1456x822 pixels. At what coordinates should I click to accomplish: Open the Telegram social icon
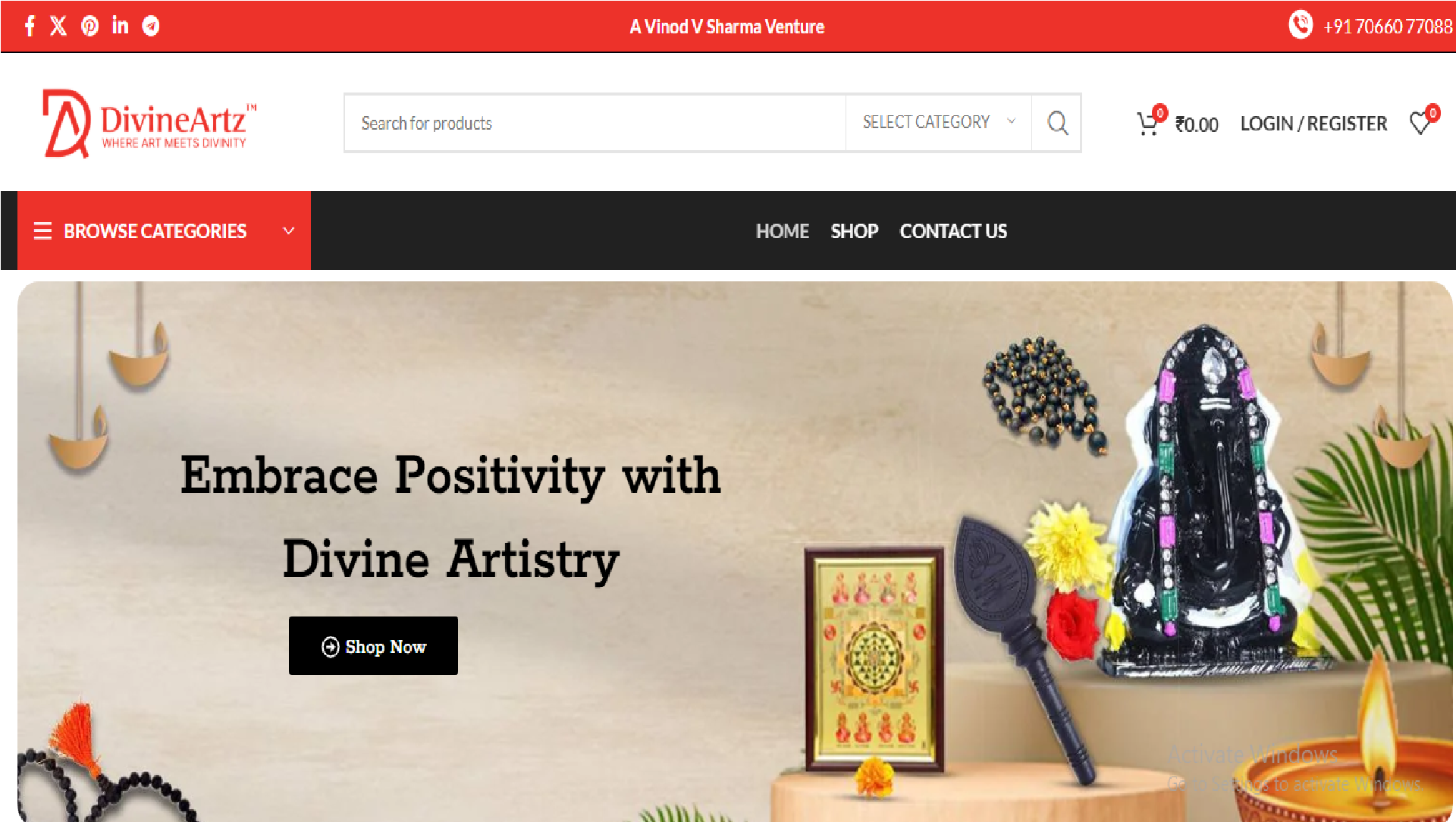(151, 26)
